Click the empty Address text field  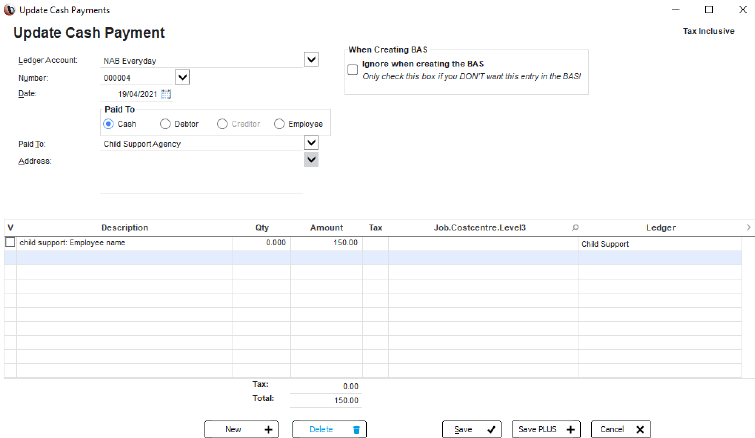(x=201, y=173)
